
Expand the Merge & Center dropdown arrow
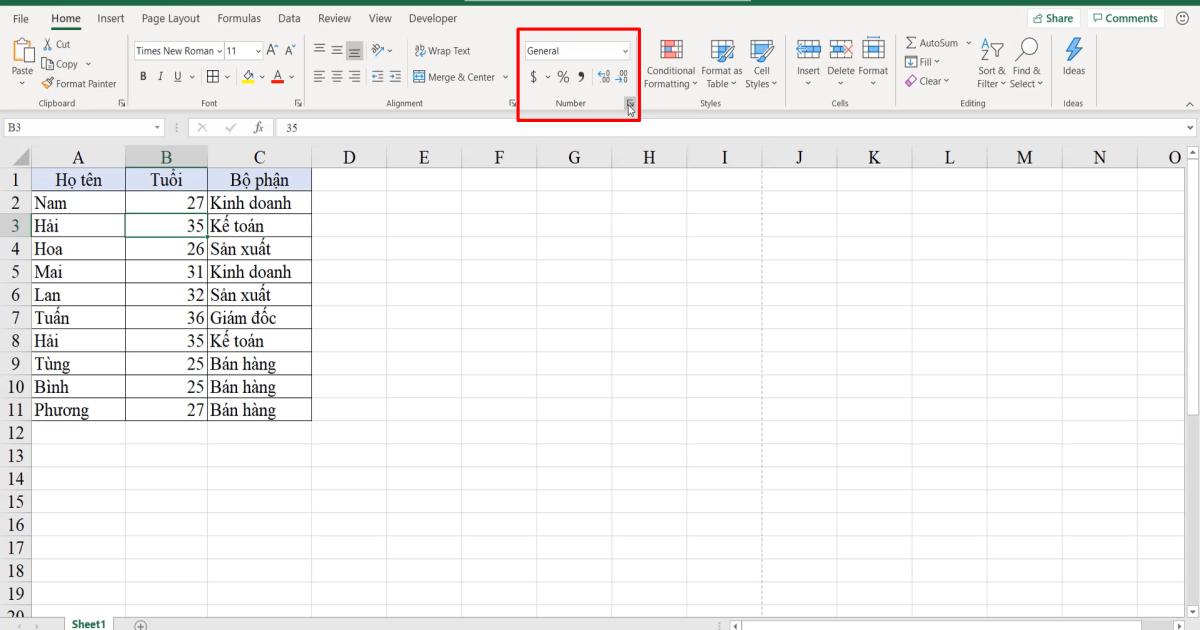[505, 76]
